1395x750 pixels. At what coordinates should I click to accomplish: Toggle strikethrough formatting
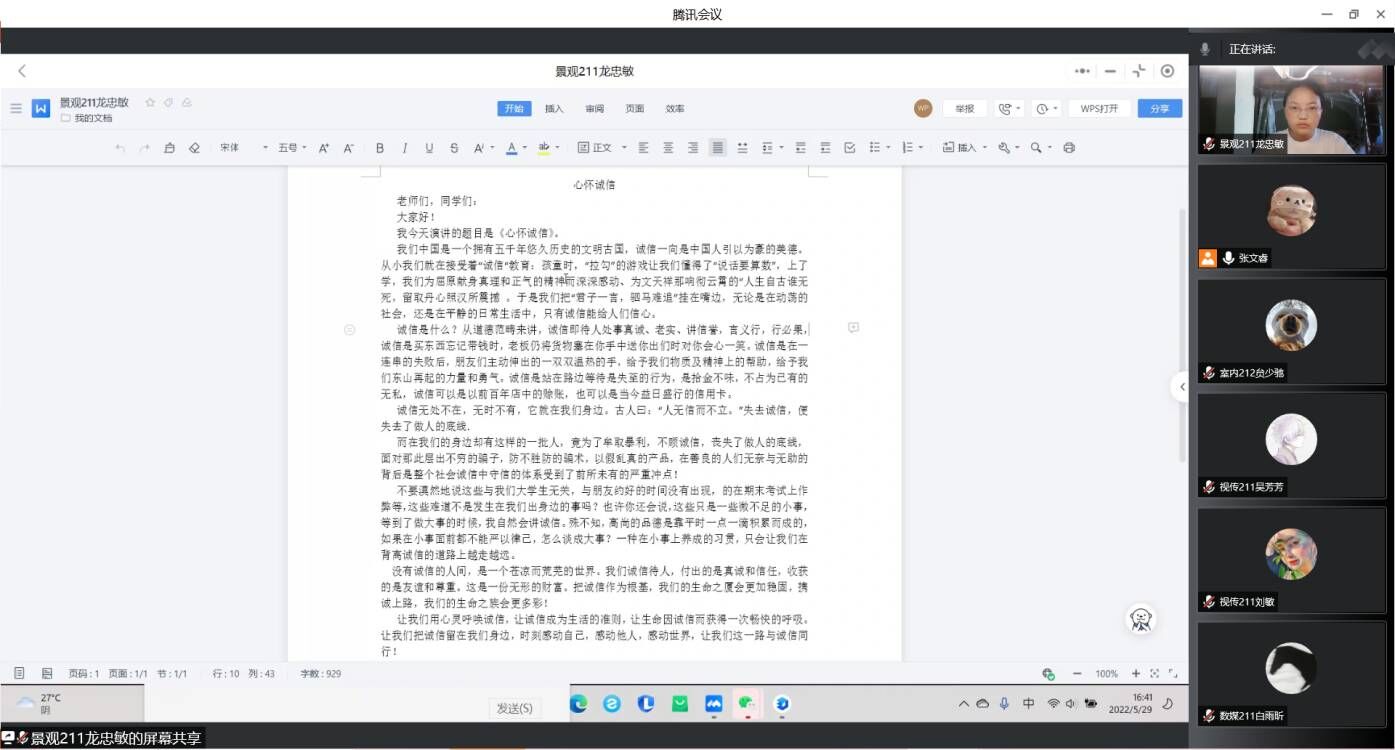(x=454, y=148)
